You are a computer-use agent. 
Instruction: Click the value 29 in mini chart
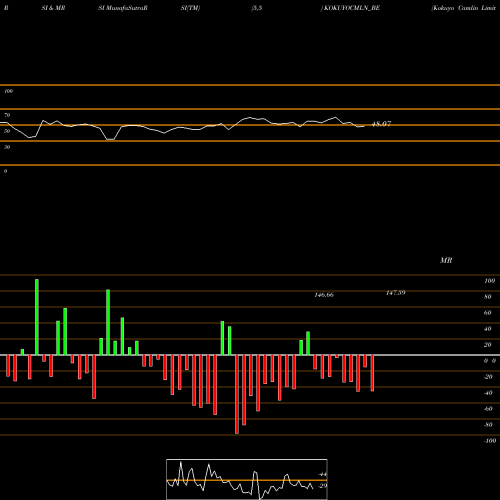pos(322,486)
